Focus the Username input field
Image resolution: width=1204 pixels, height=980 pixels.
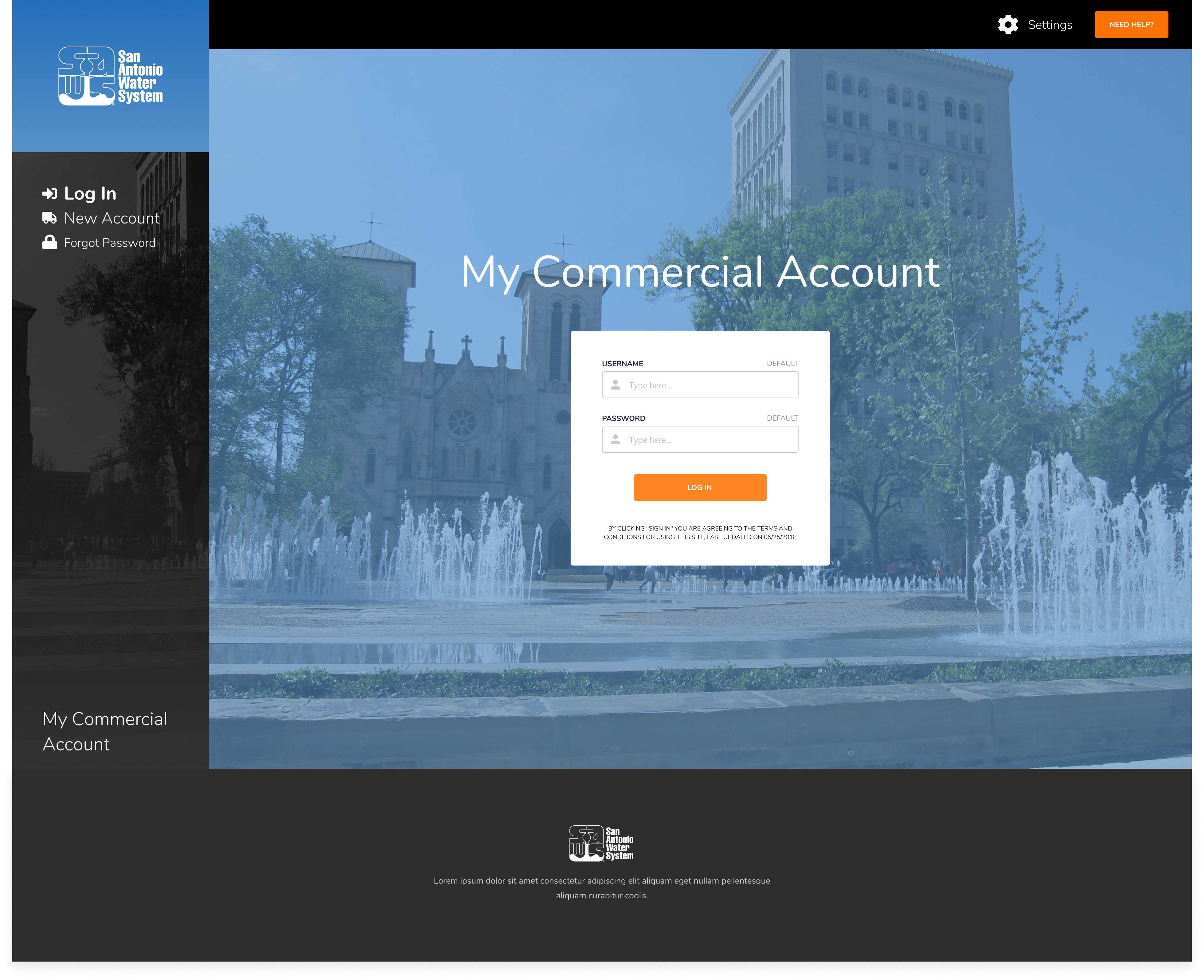[700, 384]
